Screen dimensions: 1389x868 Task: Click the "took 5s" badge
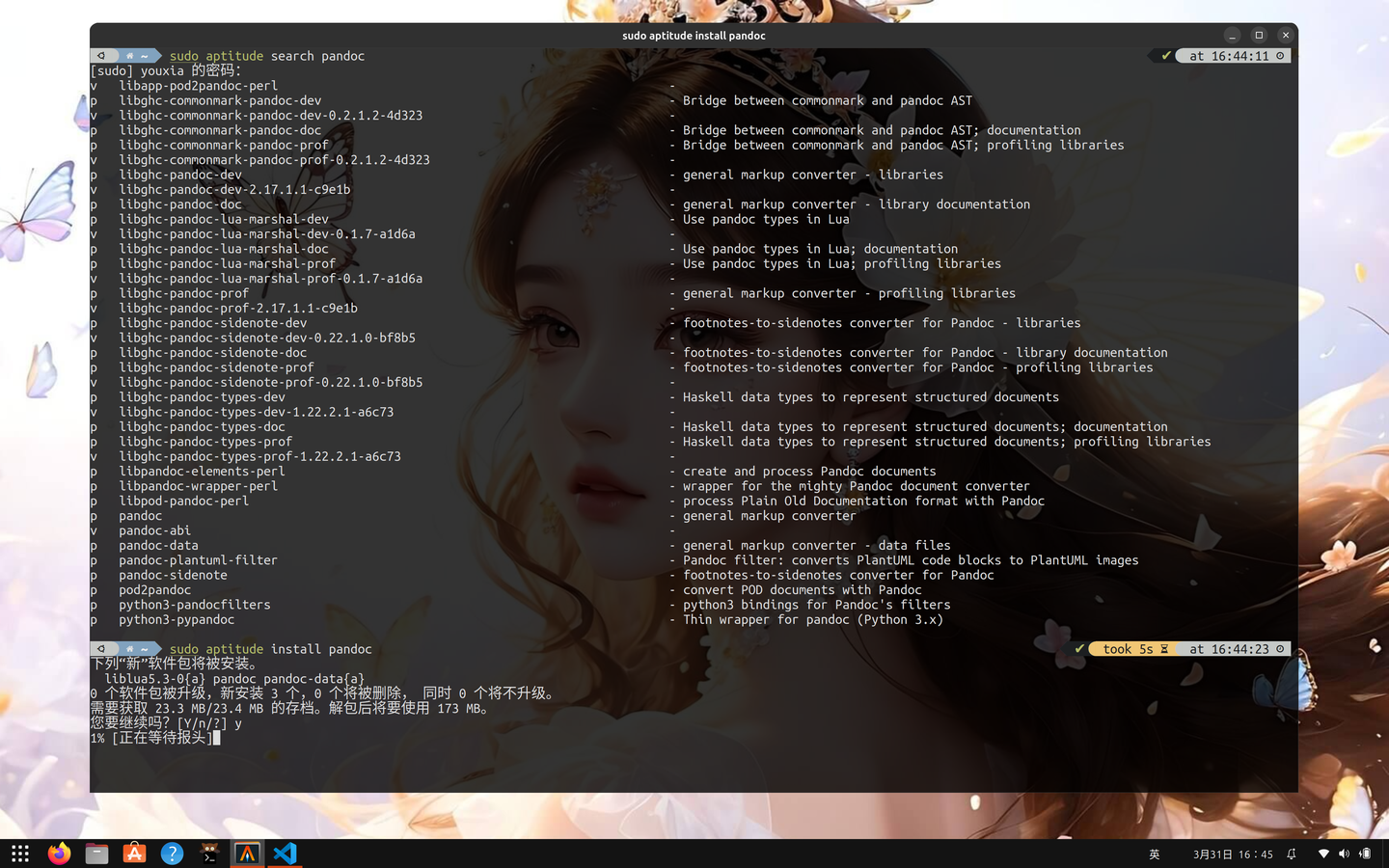pos(1127,649)
